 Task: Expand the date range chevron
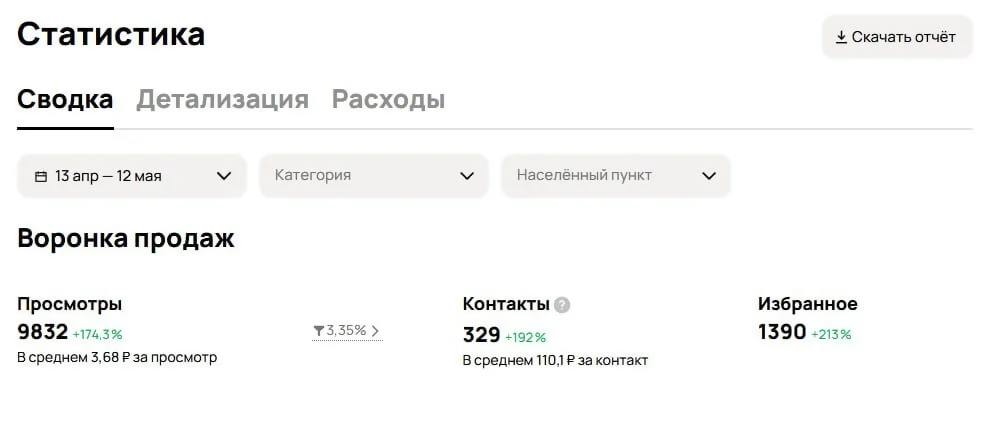(x=224, y=176)
